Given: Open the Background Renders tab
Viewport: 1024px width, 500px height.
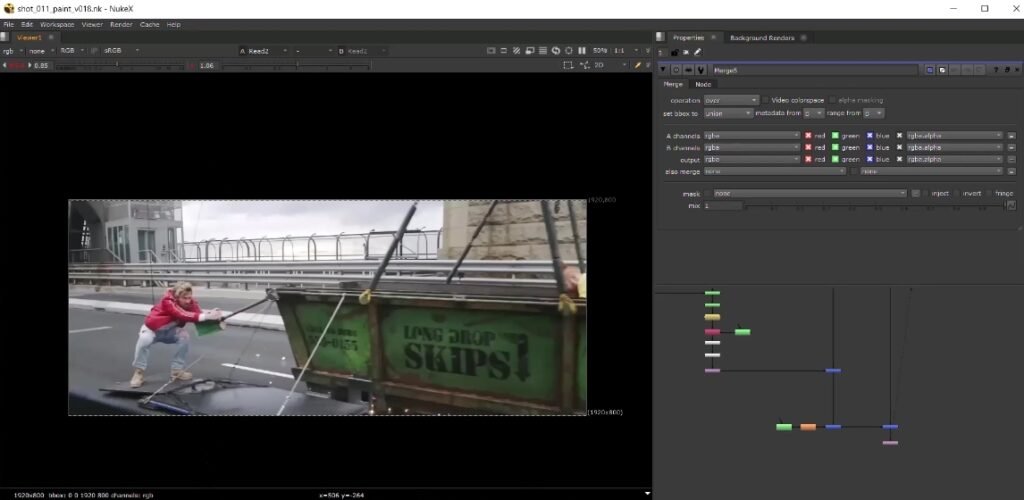Looking at the screenshot, I should (762, 37).
